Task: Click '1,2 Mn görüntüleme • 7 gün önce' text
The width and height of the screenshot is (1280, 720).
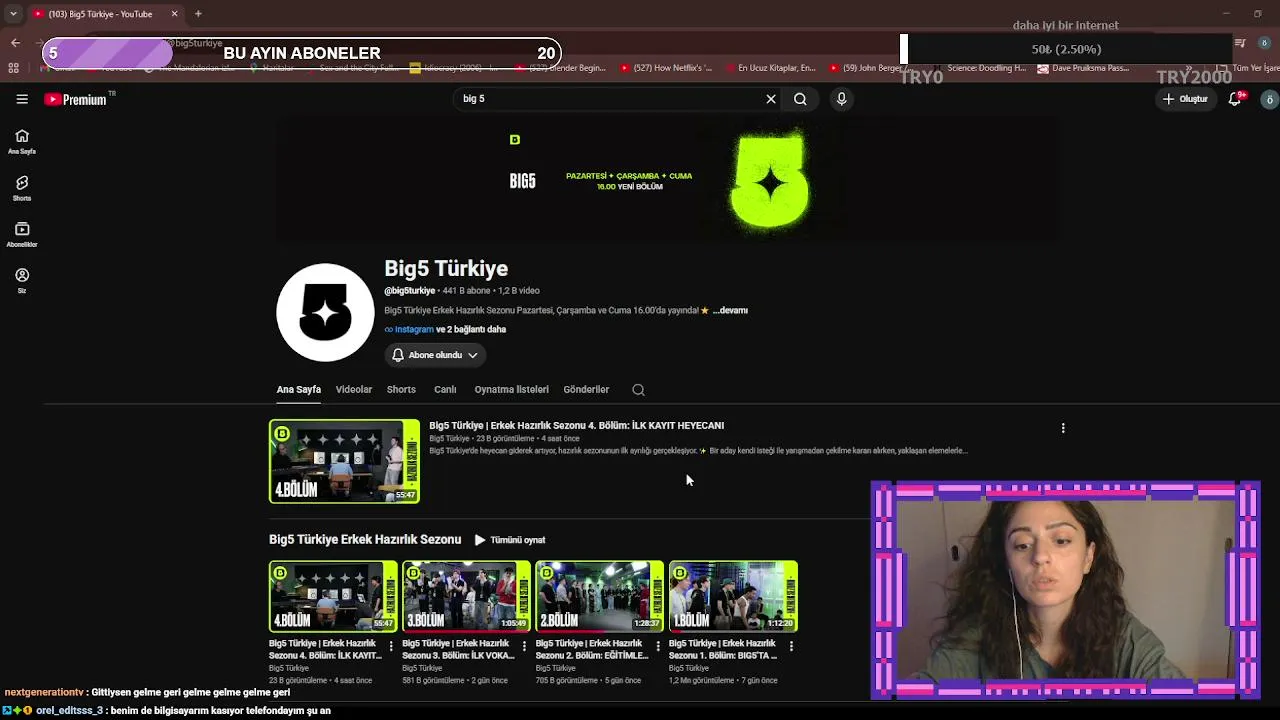Action: point(723,681)
